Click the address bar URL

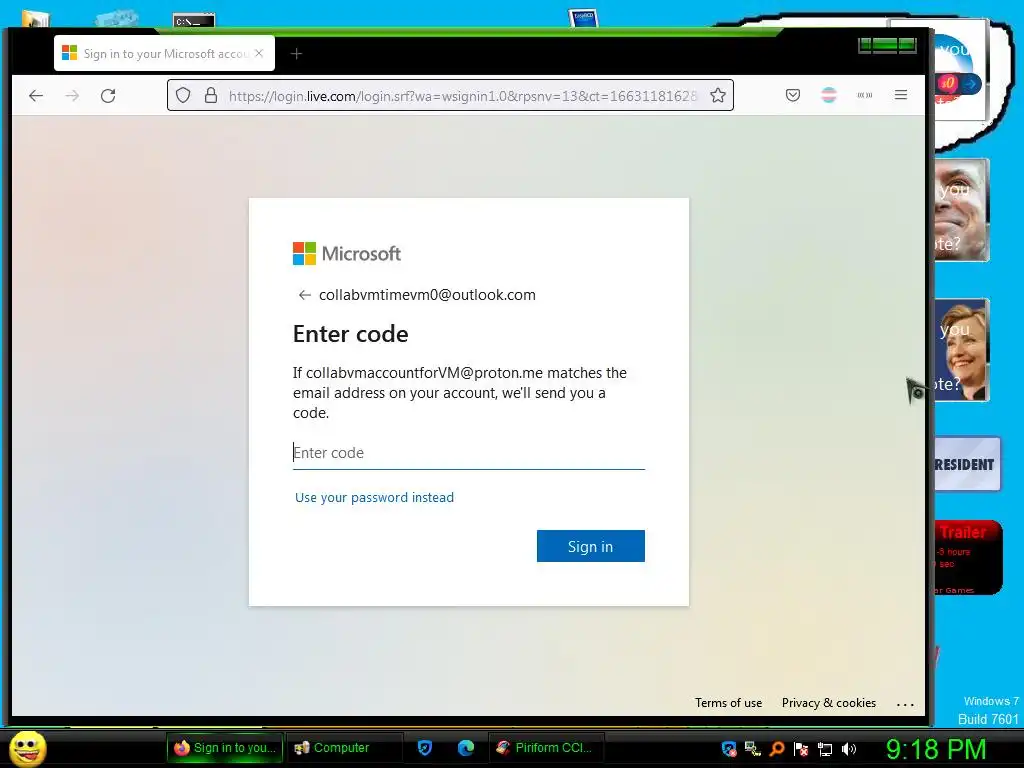(462, 96)
